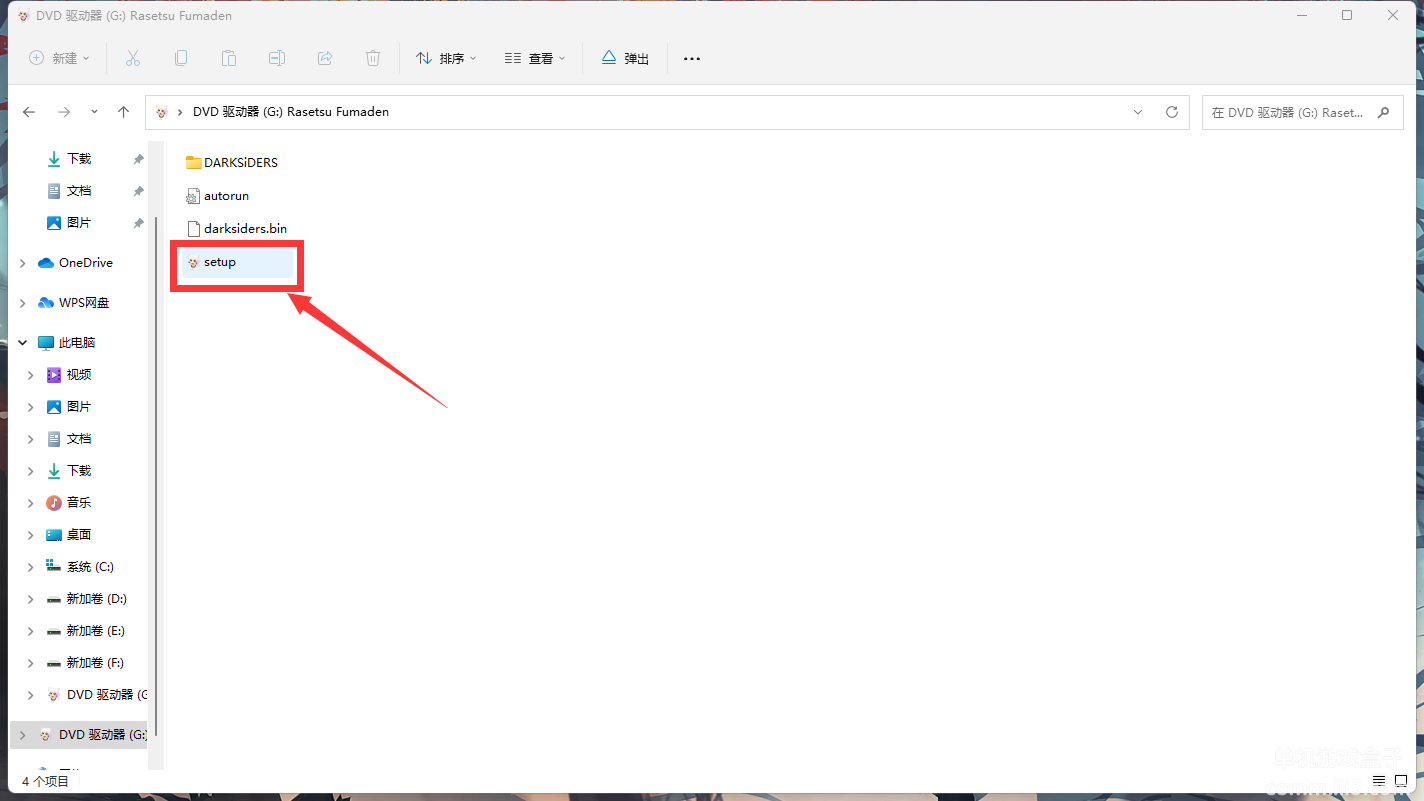The height and width of the screenshot is (801, 1424).
Task: Click the Share icon in toolbar
Action: click(325, 58)
